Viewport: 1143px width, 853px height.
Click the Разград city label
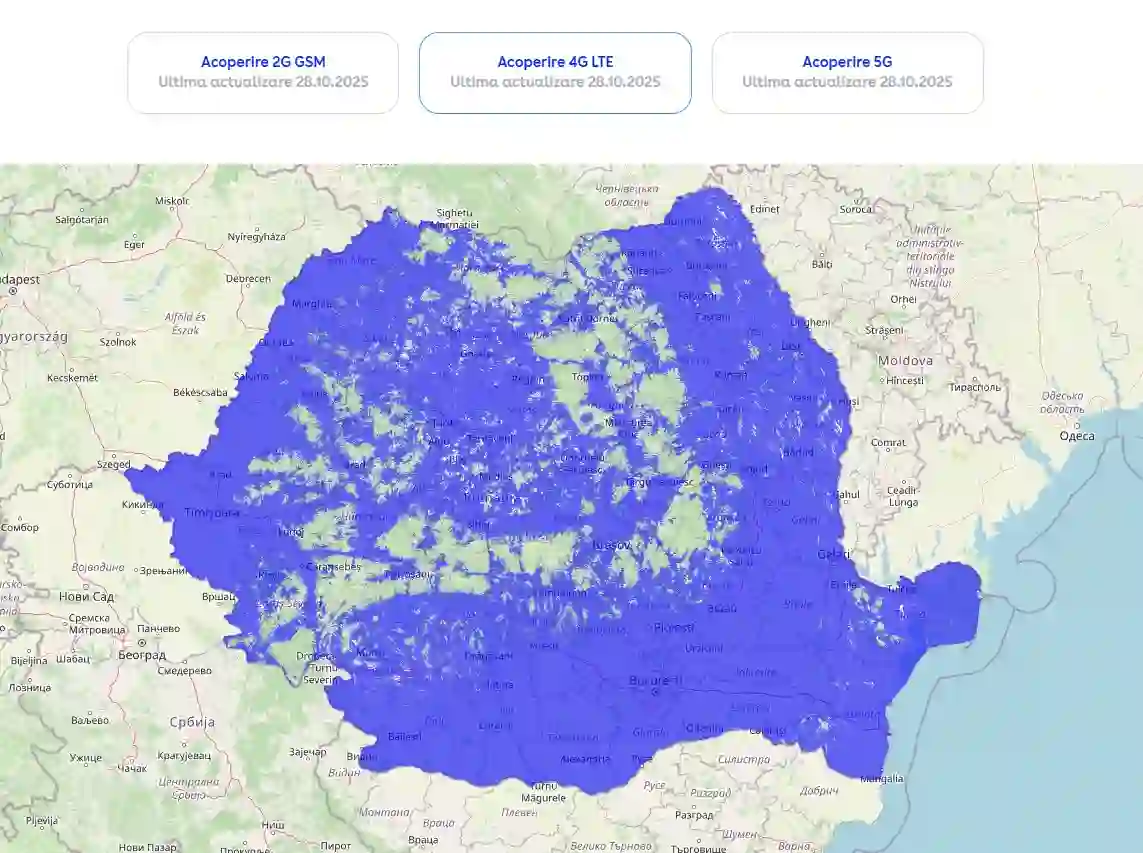point(695,814)
